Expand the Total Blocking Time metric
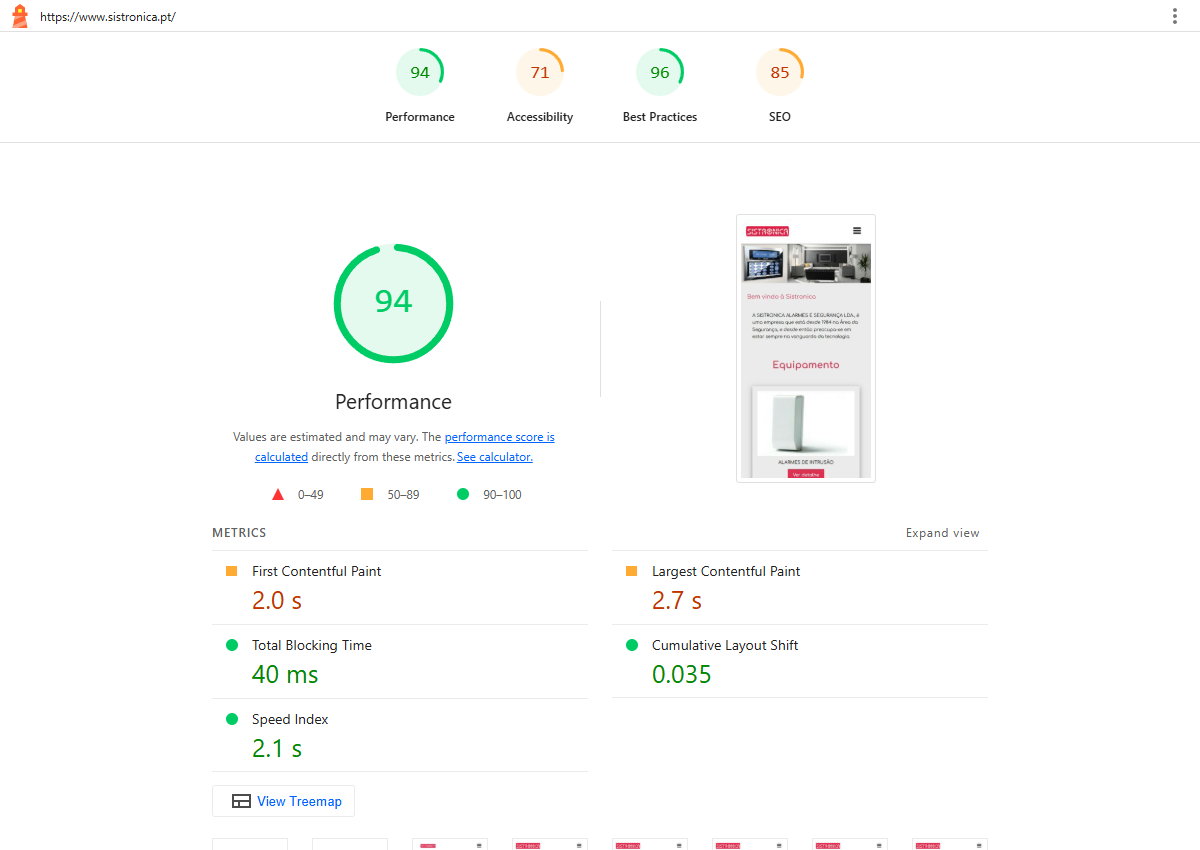 pyautogui.click(x=400, y=661)
